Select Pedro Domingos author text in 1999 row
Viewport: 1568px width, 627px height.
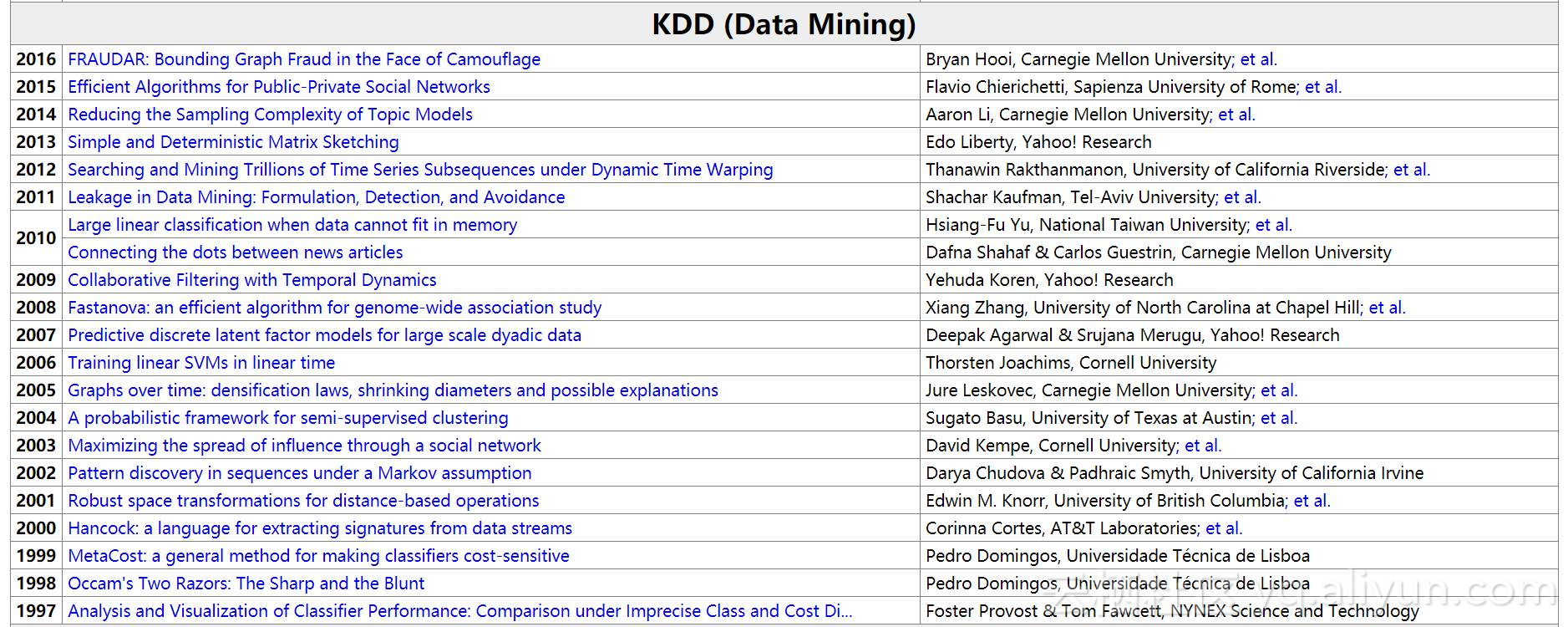tap(1118, 556)
